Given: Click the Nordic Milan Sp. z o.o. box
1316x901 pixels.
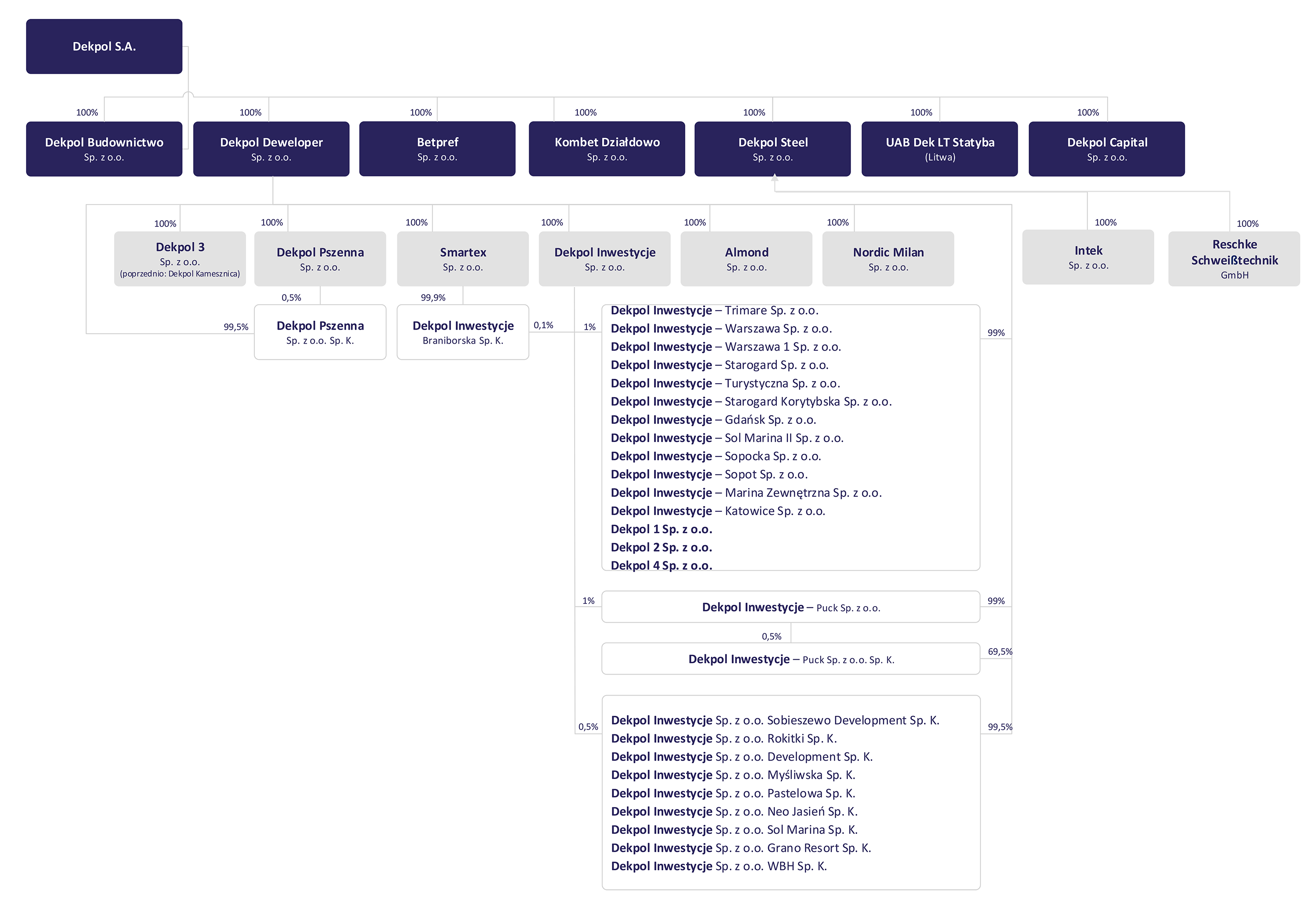Looking at the screenshot, I should point(888,259).
